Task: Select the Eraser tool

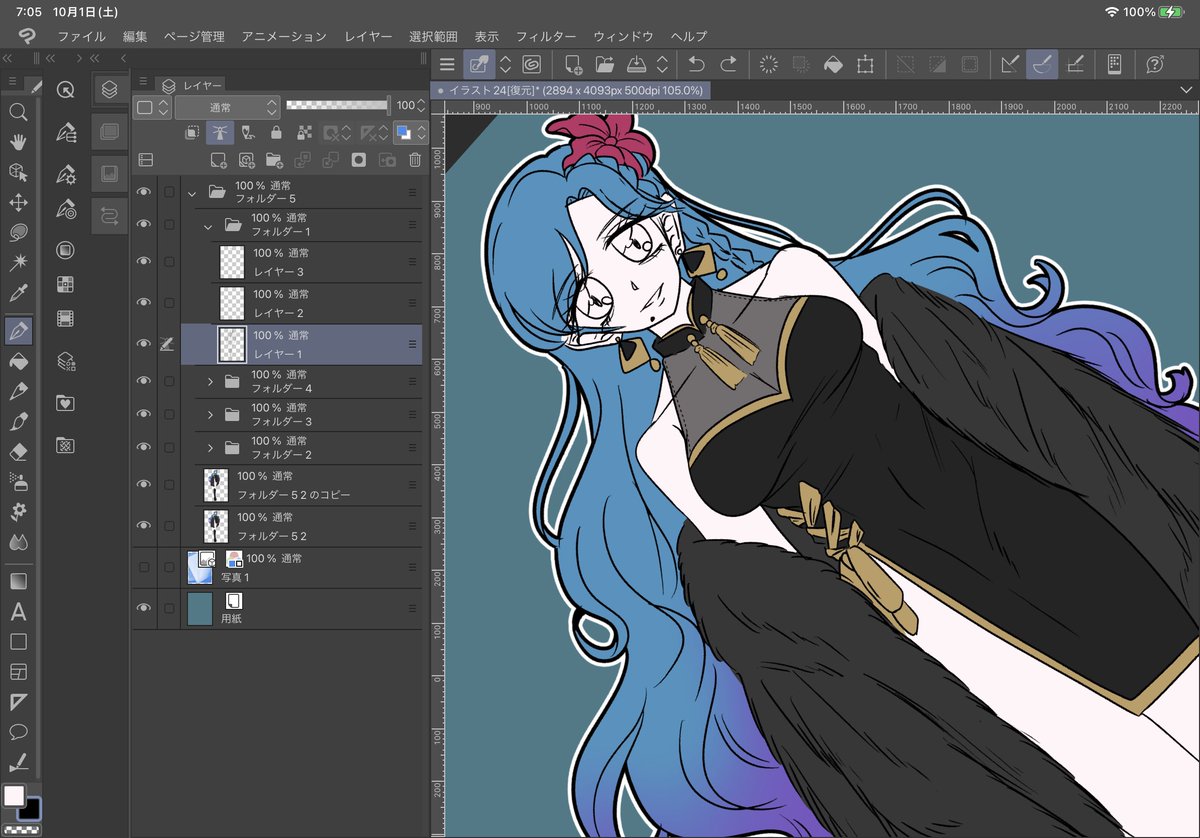Action: tap(18, 452)
